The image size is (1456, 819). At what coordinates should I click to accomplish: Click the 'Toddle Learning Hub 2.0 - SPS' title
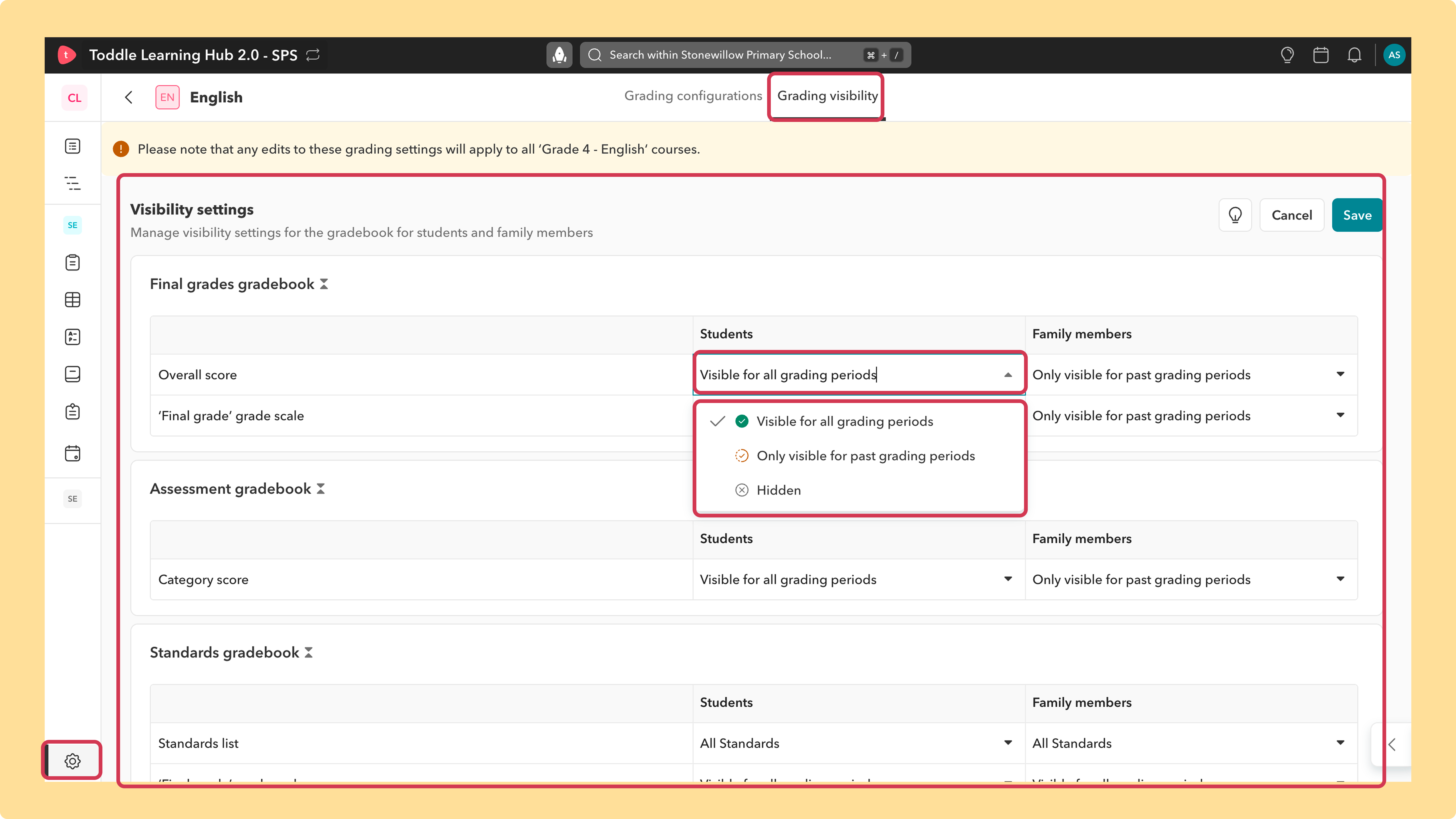point(193,55)
